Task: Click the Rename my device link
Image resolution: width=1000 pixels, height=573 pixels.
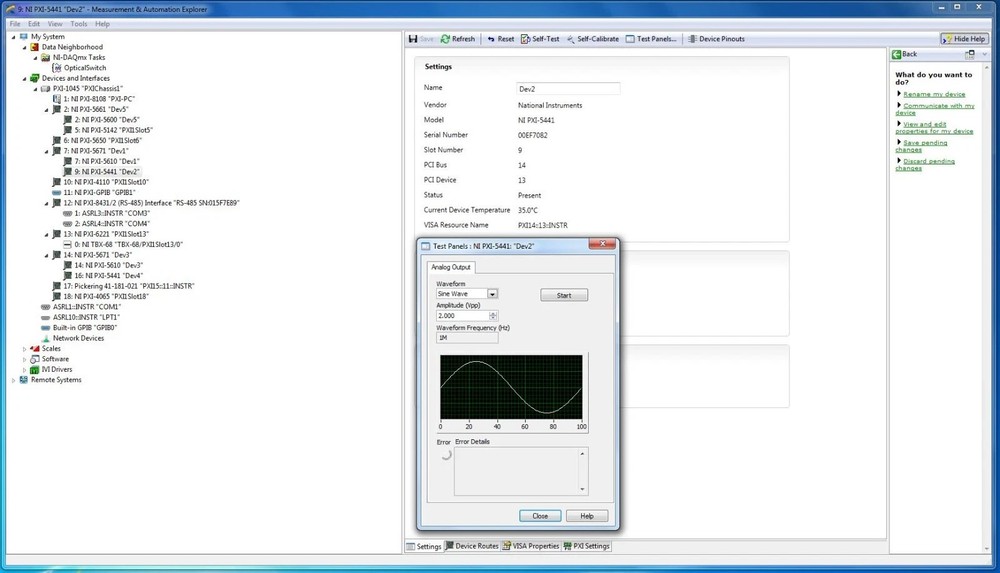Action: coord(934,94)
